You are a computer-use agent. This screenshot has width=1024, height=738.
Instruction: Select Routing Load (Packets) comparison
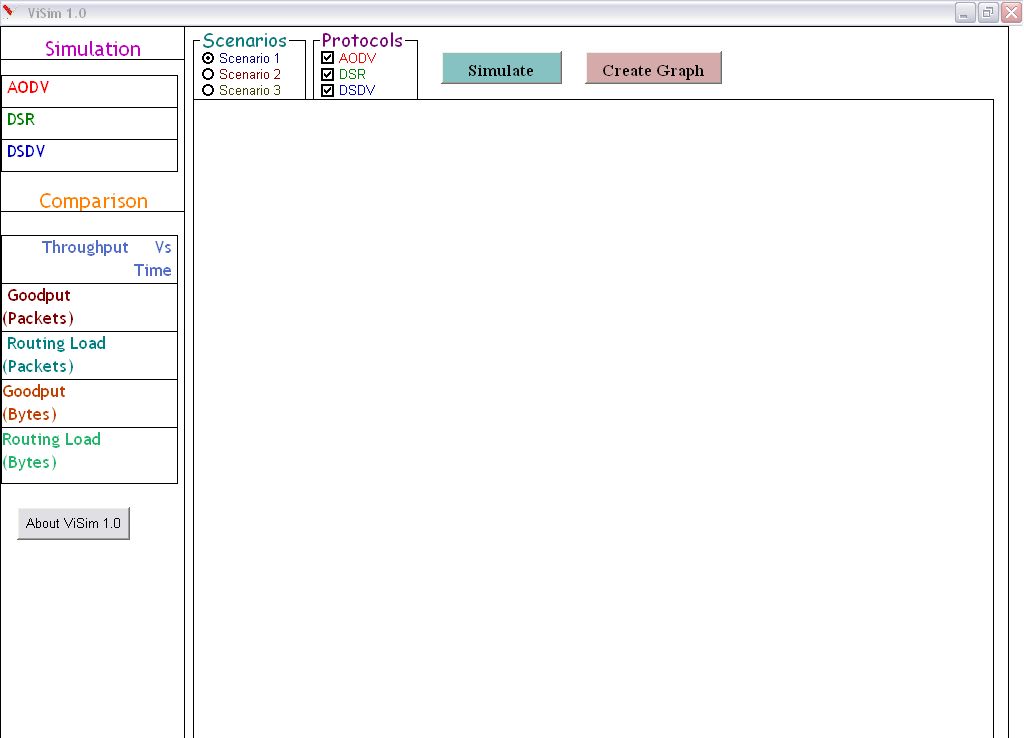[89, 355]
